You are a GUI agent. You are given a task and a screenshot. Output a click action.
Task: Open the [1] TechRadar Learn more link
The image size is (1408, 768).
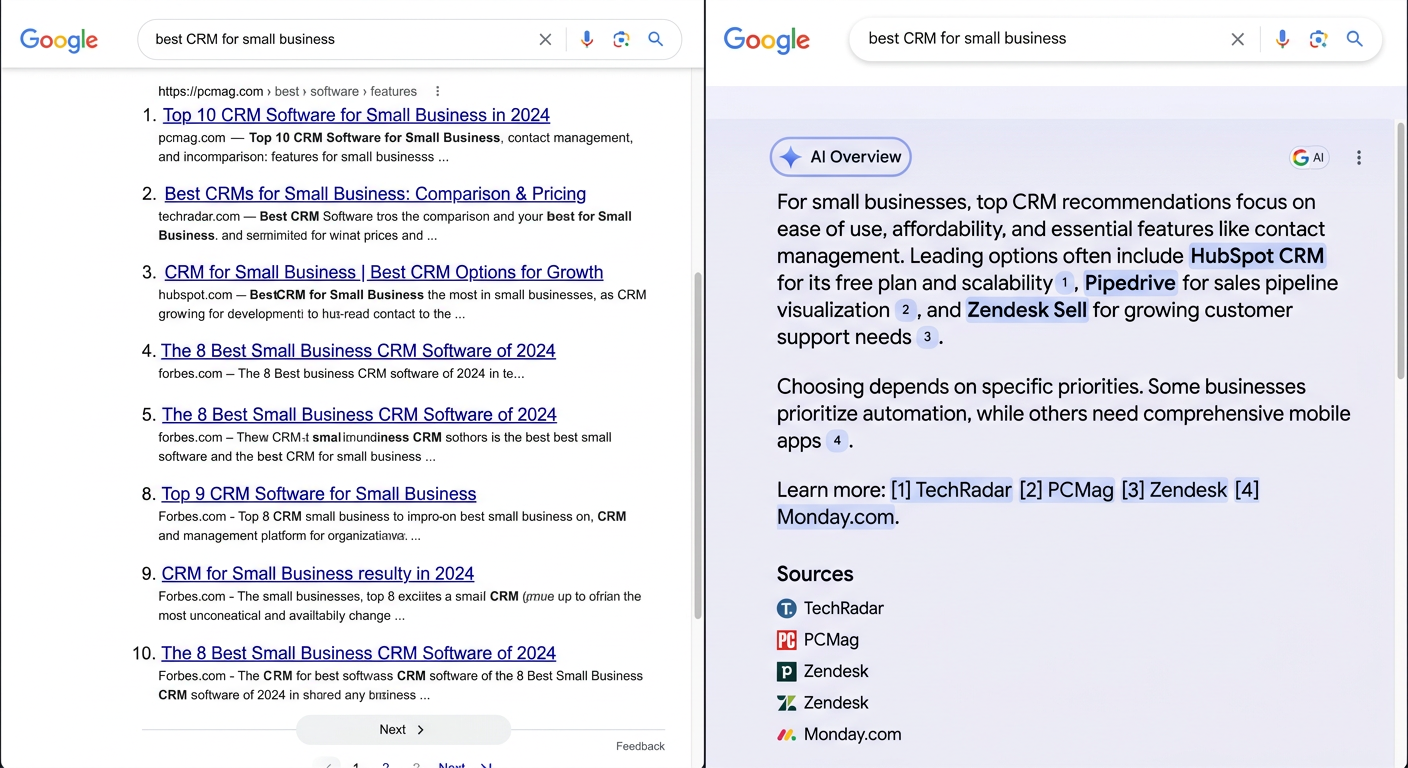(951, 490)
